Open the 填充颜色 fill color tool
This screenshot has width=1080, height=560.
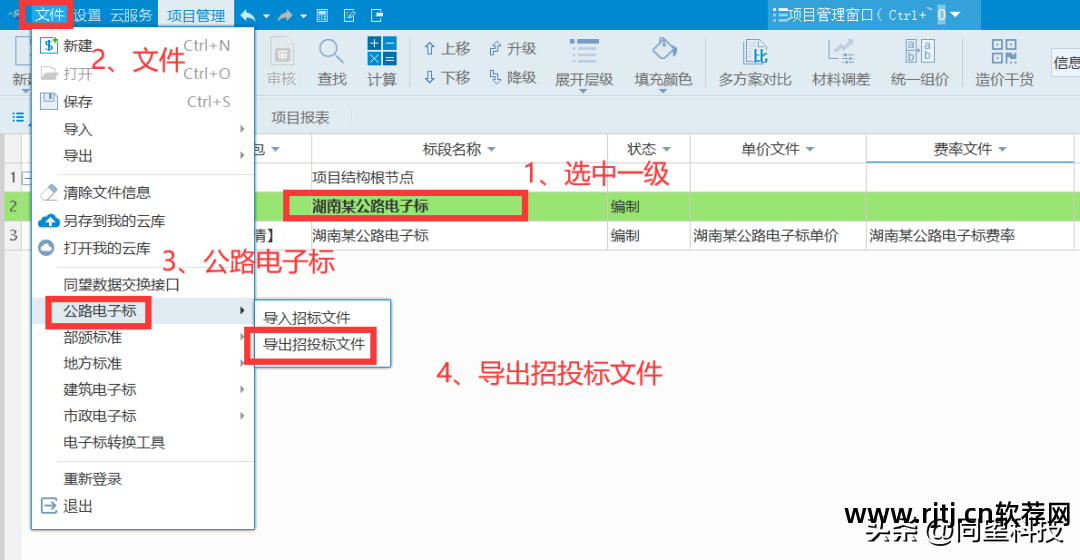[663, 64]
